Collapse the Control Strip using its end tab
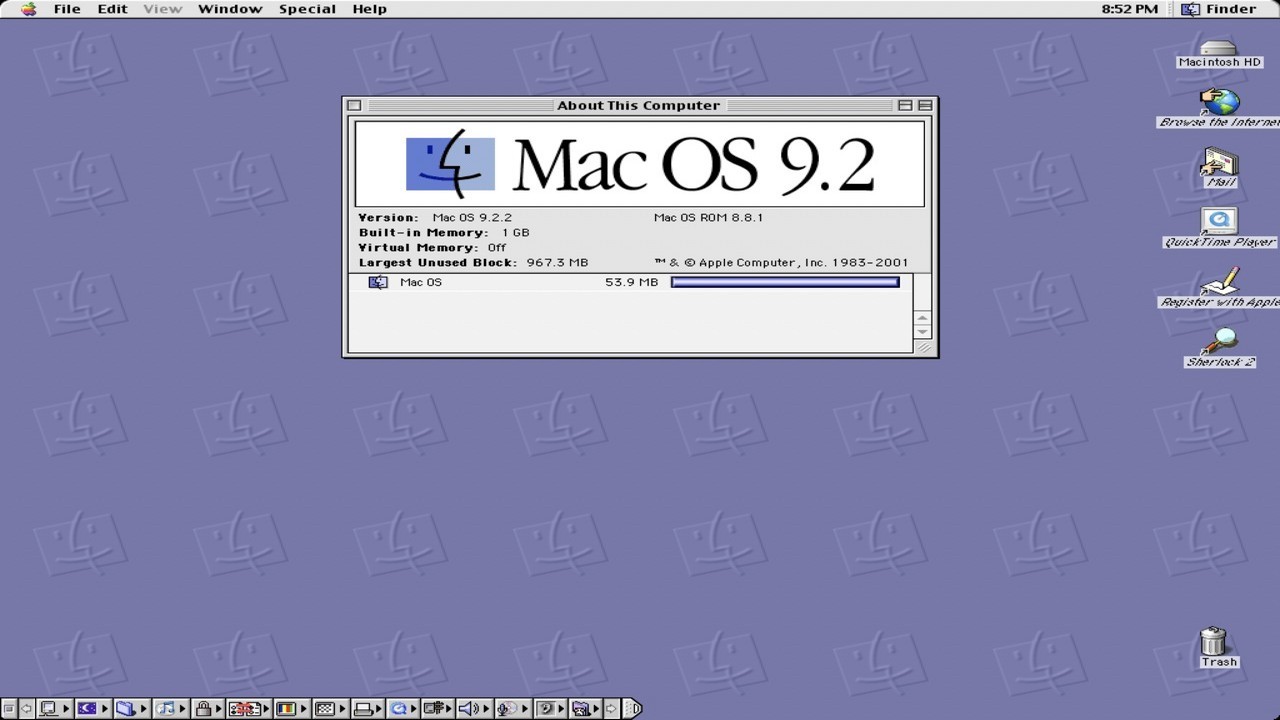This screenshot has height=720, width=1280. [x=632, y=708]
